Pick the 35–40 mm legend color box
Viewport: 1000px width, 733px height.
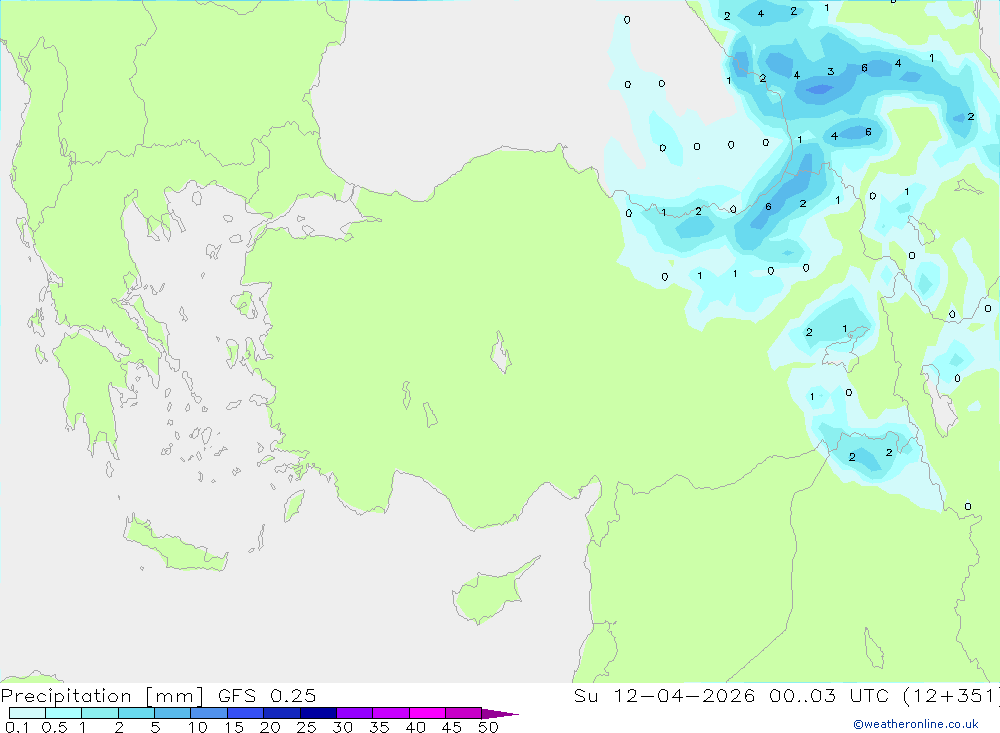coord(390,713)
